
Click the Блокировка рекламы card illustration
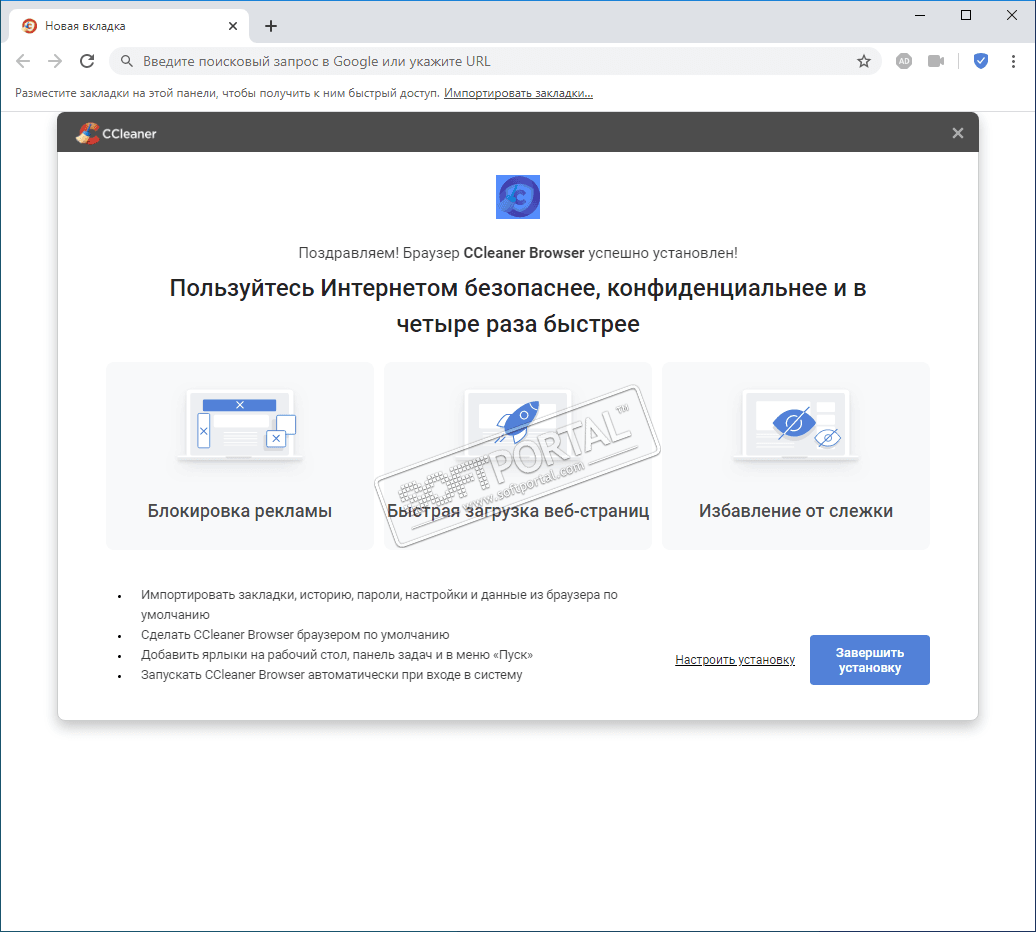[x=240, y=425]
